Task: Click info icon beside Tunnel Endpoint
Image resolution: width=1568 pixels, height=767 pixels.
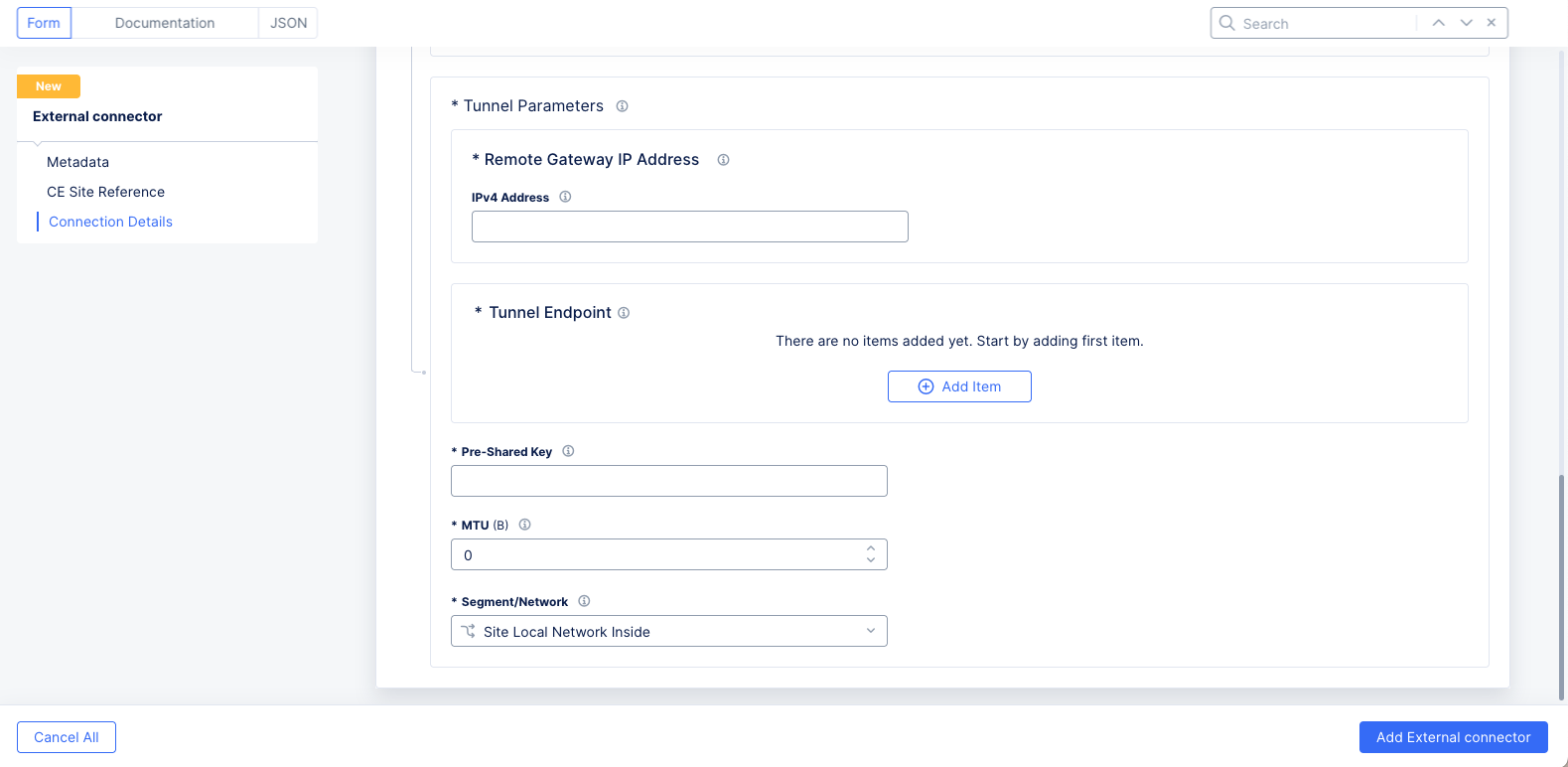Action: tap(624, 313)
